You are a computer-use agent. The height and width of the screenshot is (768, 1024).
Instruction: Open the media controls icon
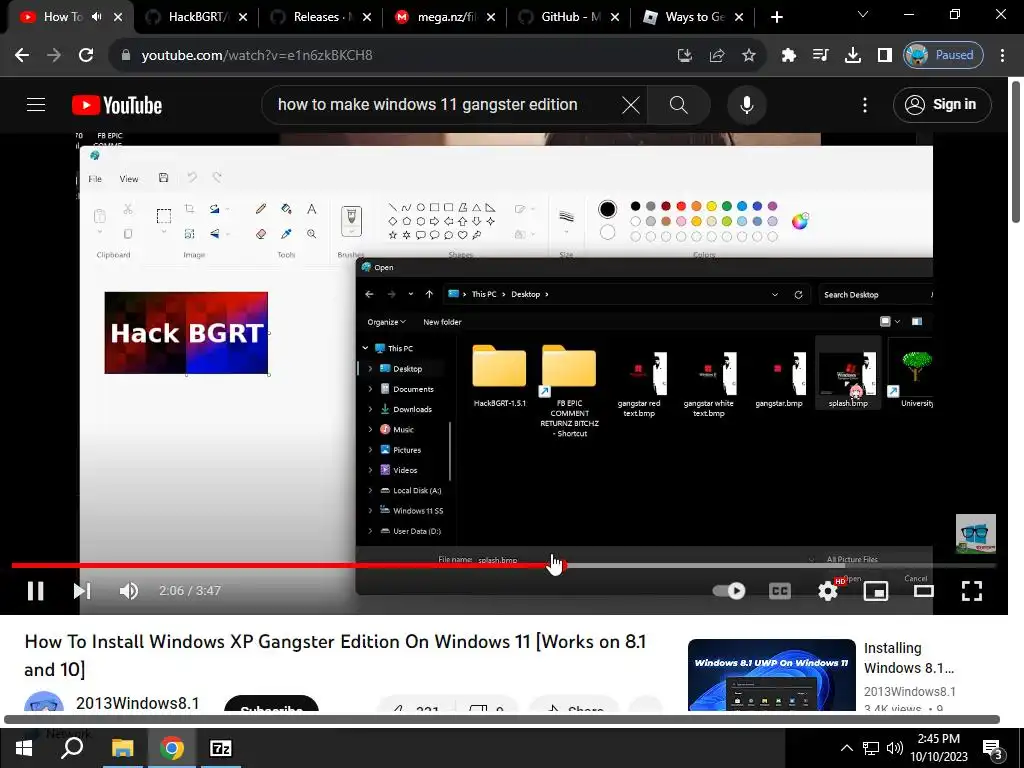[x=820, y=55]
